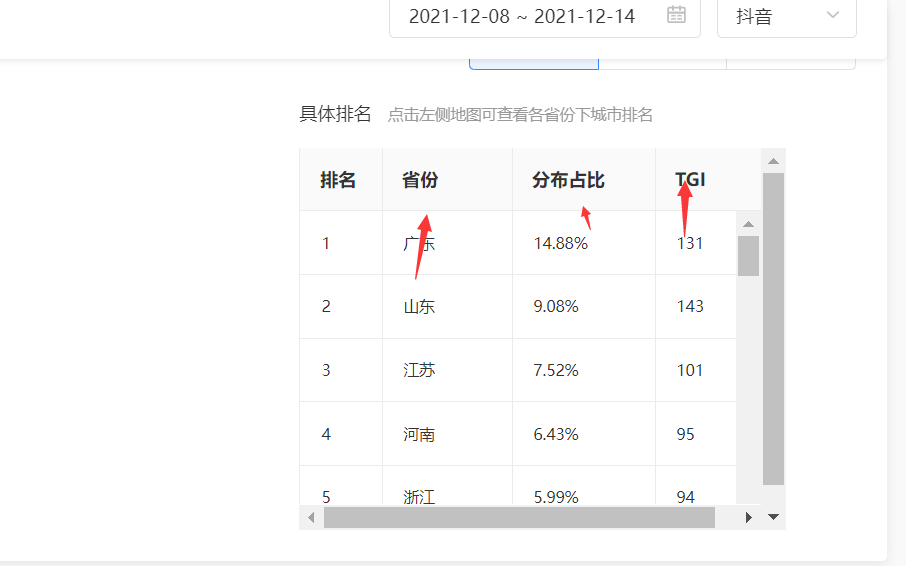Click the TGI value 143
Viewport: 906px width, 566px height.
click(x=690, y=306)
